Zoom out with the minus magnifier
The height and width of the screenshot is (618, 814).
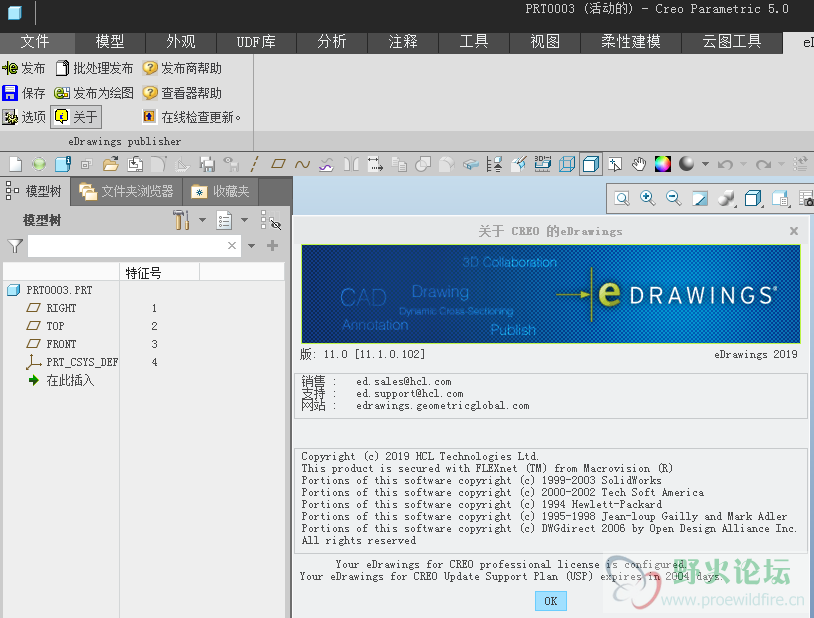(673, 198)
